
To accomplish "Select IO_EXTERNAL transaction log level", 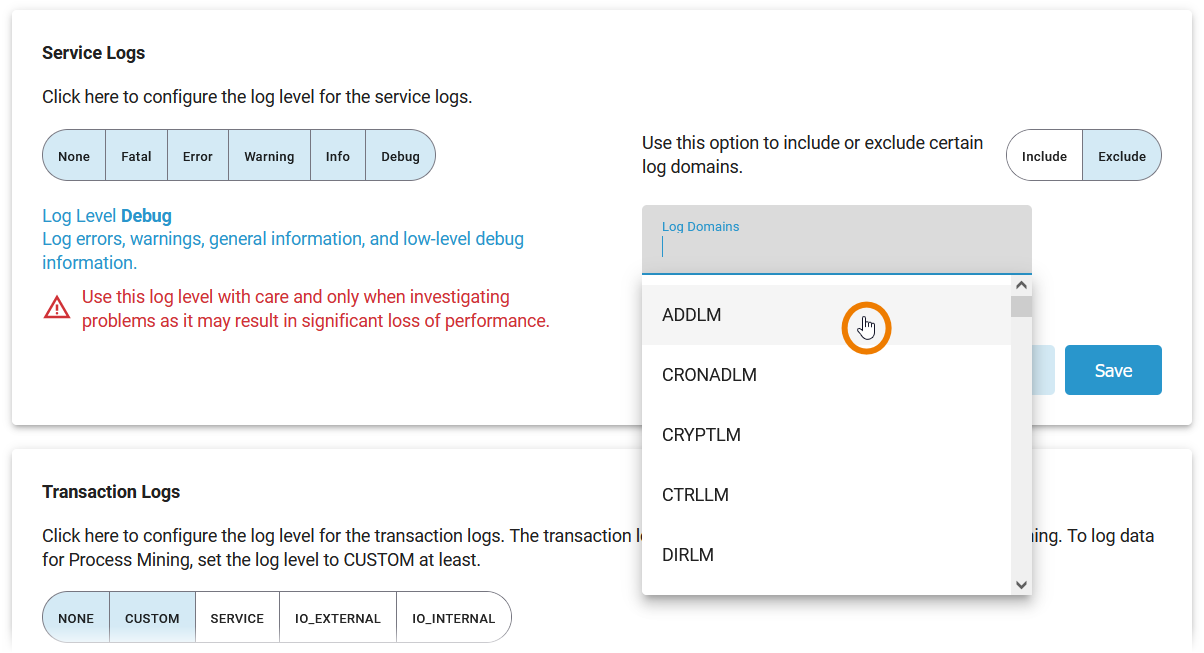I will [x=337, y=618].
